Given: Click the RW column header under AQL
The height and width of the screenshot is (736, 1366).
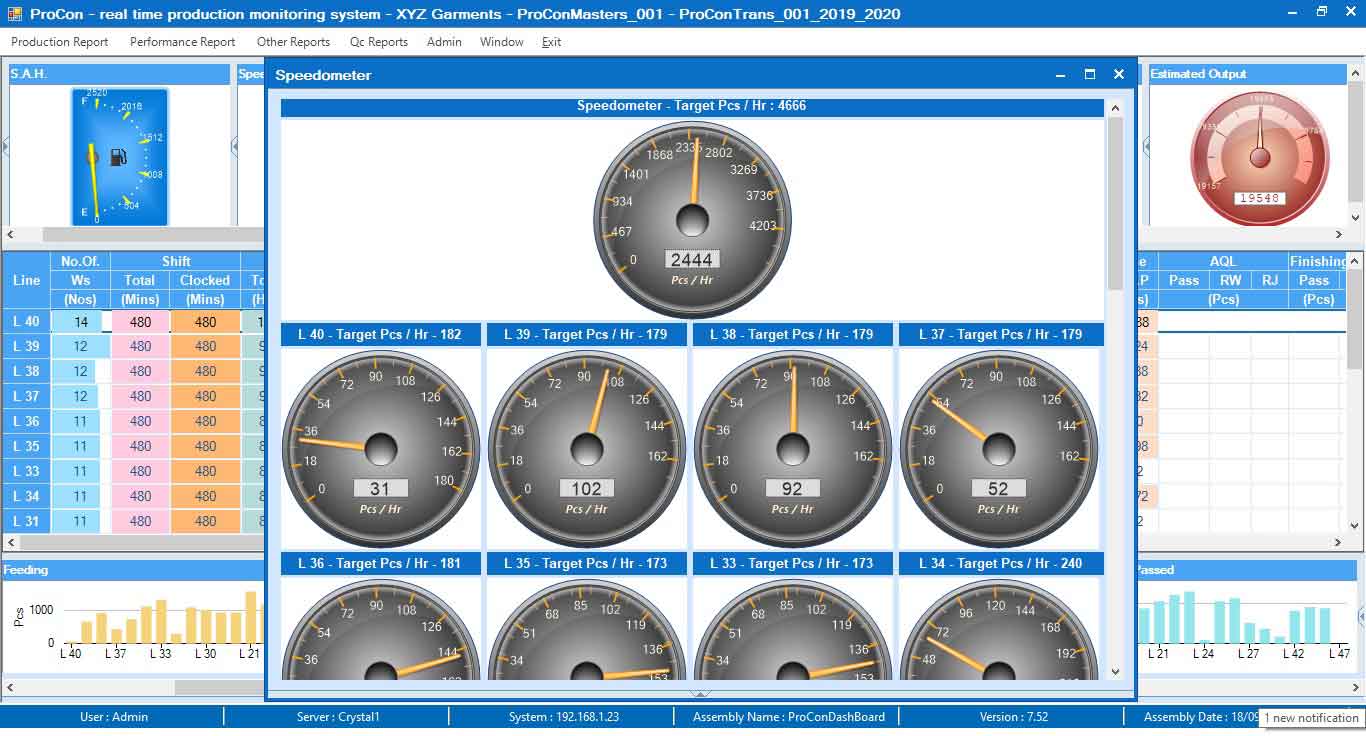Looking at the screenshot, I should pyautogui.click(x=1230, y=280).
